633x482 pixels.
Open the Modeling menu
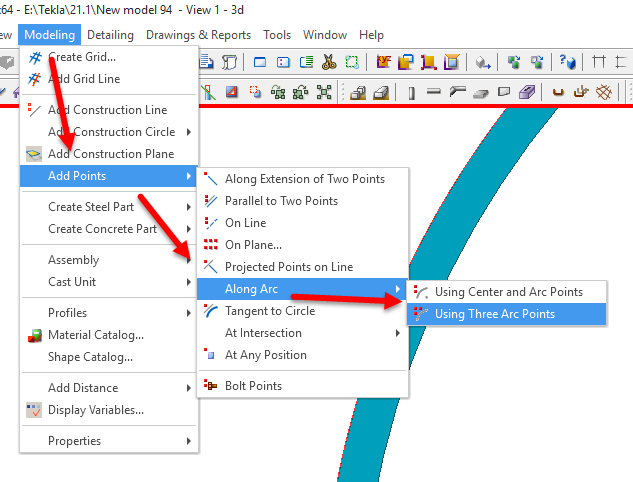point(49,35)
